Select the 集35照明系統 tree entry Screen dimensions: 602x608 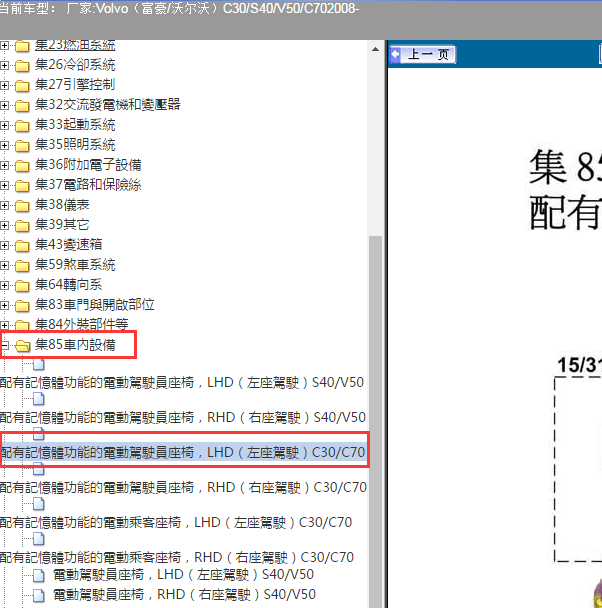[75, 145]
